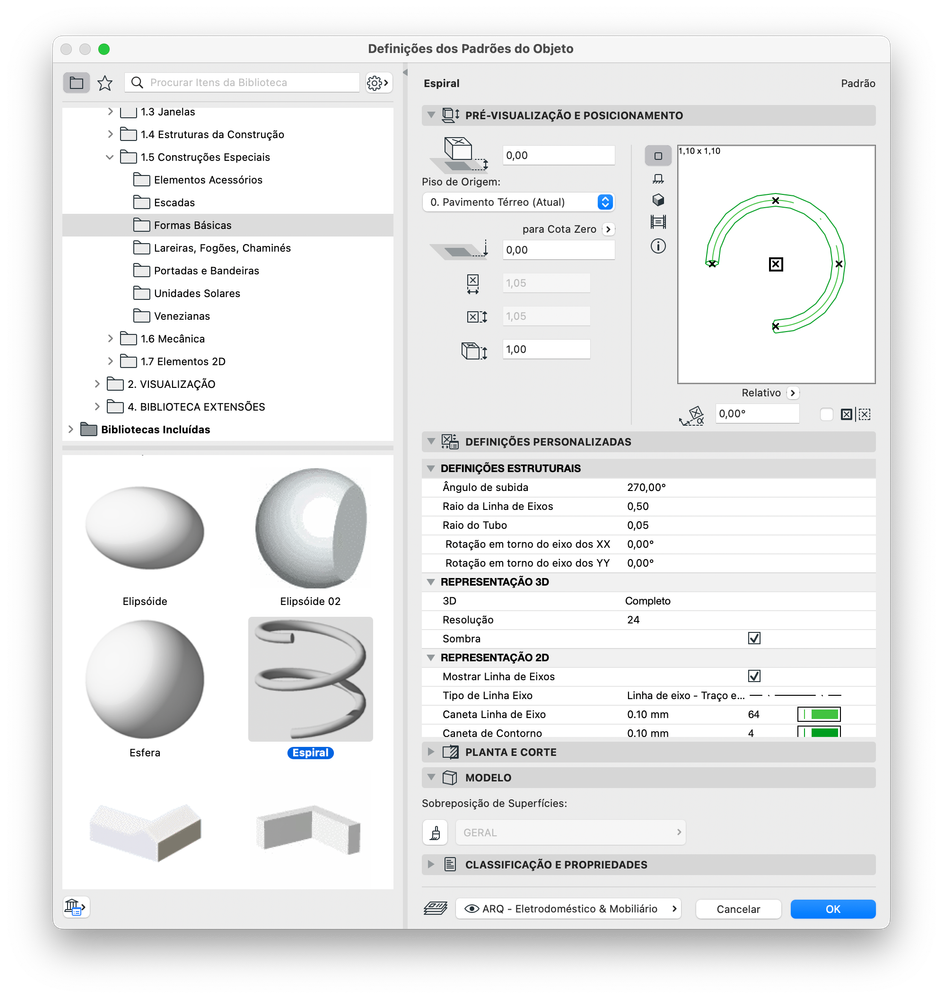The width and height of the screenshot is (943, 999).
Task: Click the mirror anchor icon beside rotation
Action: point(846,415)
